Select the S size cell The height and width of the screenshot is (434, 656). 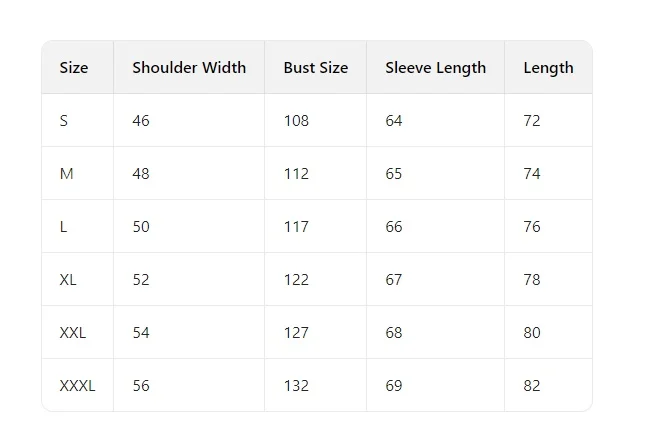click(64, 121)
